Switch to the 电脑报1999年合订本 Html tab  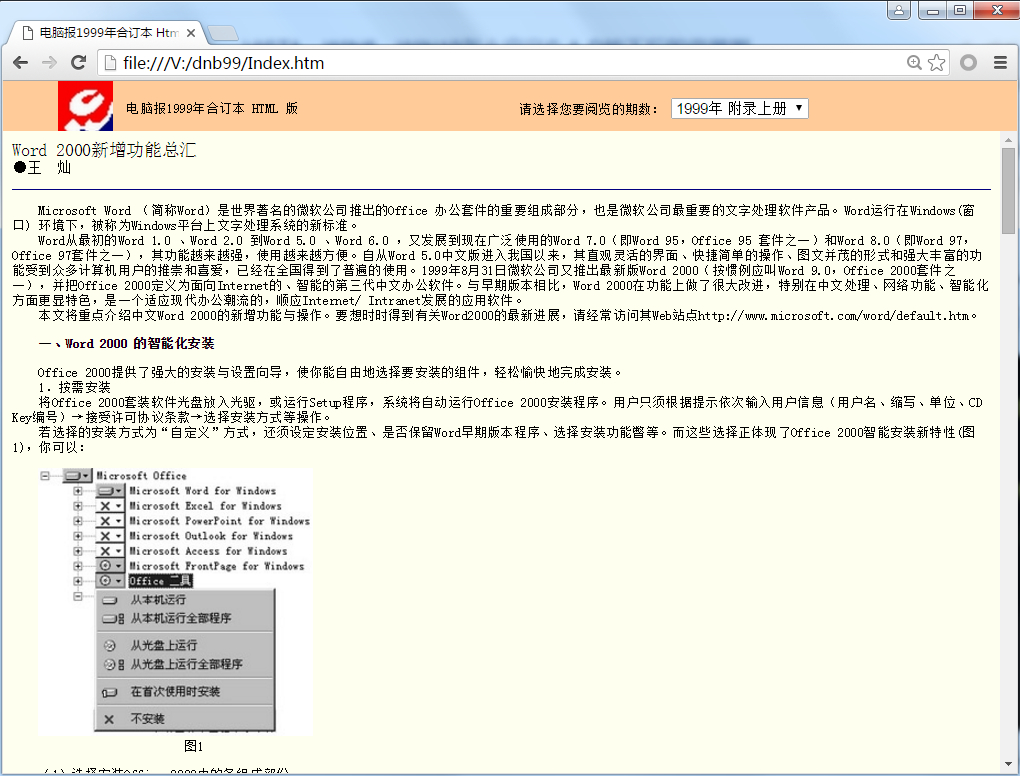pos(108,33)
